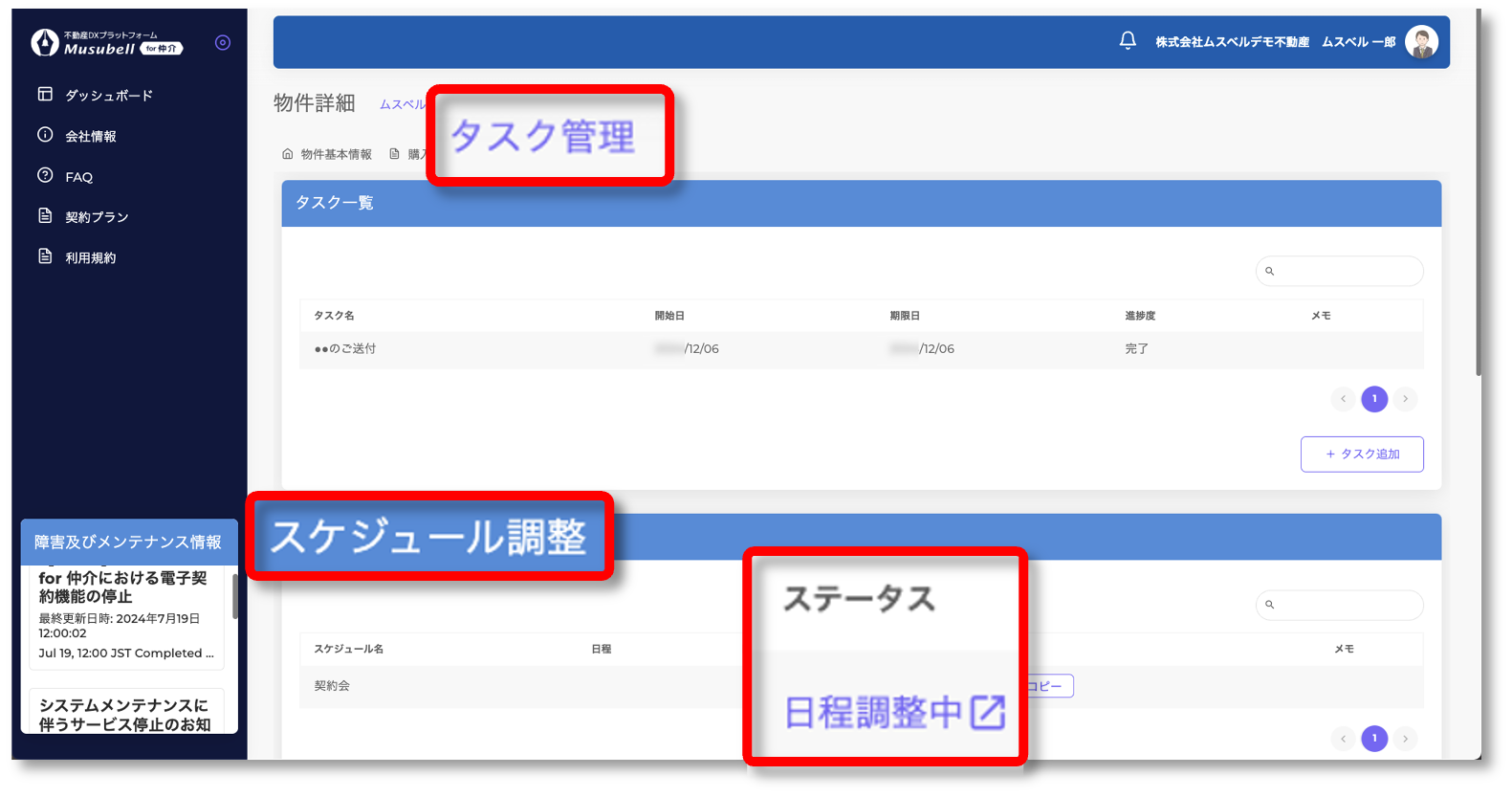Click the 日程調整中 external link icon

click(988, 713)
